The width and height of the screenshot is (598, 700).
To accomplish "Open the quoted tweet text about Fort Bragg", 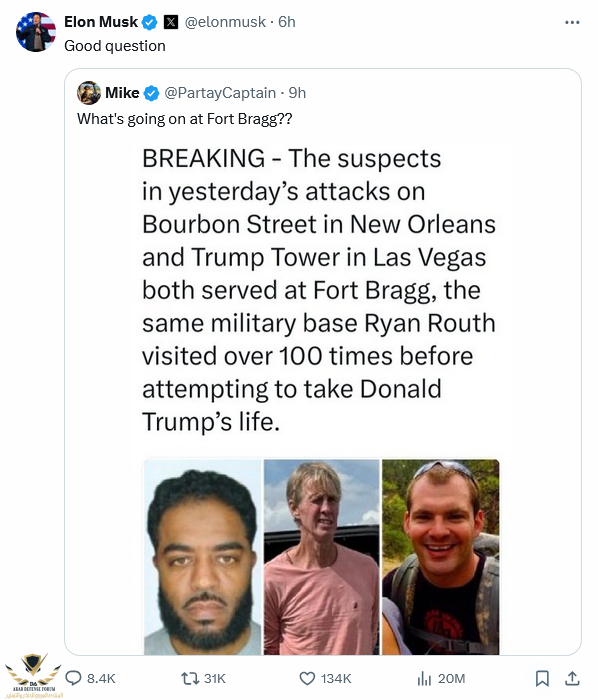I will (184, 119).
